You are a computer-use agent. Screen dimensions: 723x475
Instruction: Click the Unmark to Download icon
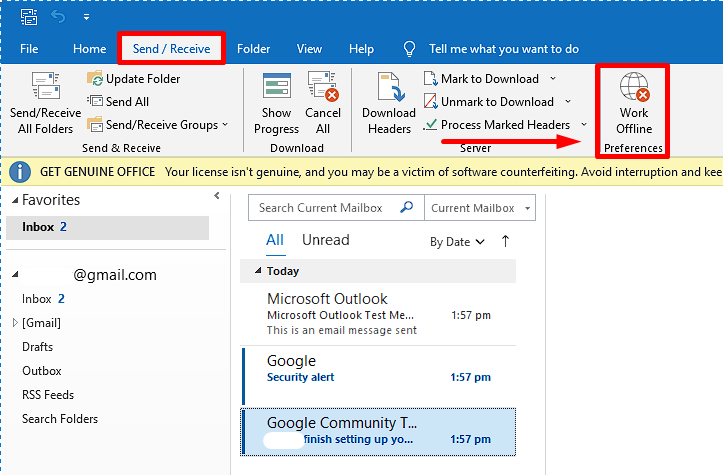click(x=431, y=101)
